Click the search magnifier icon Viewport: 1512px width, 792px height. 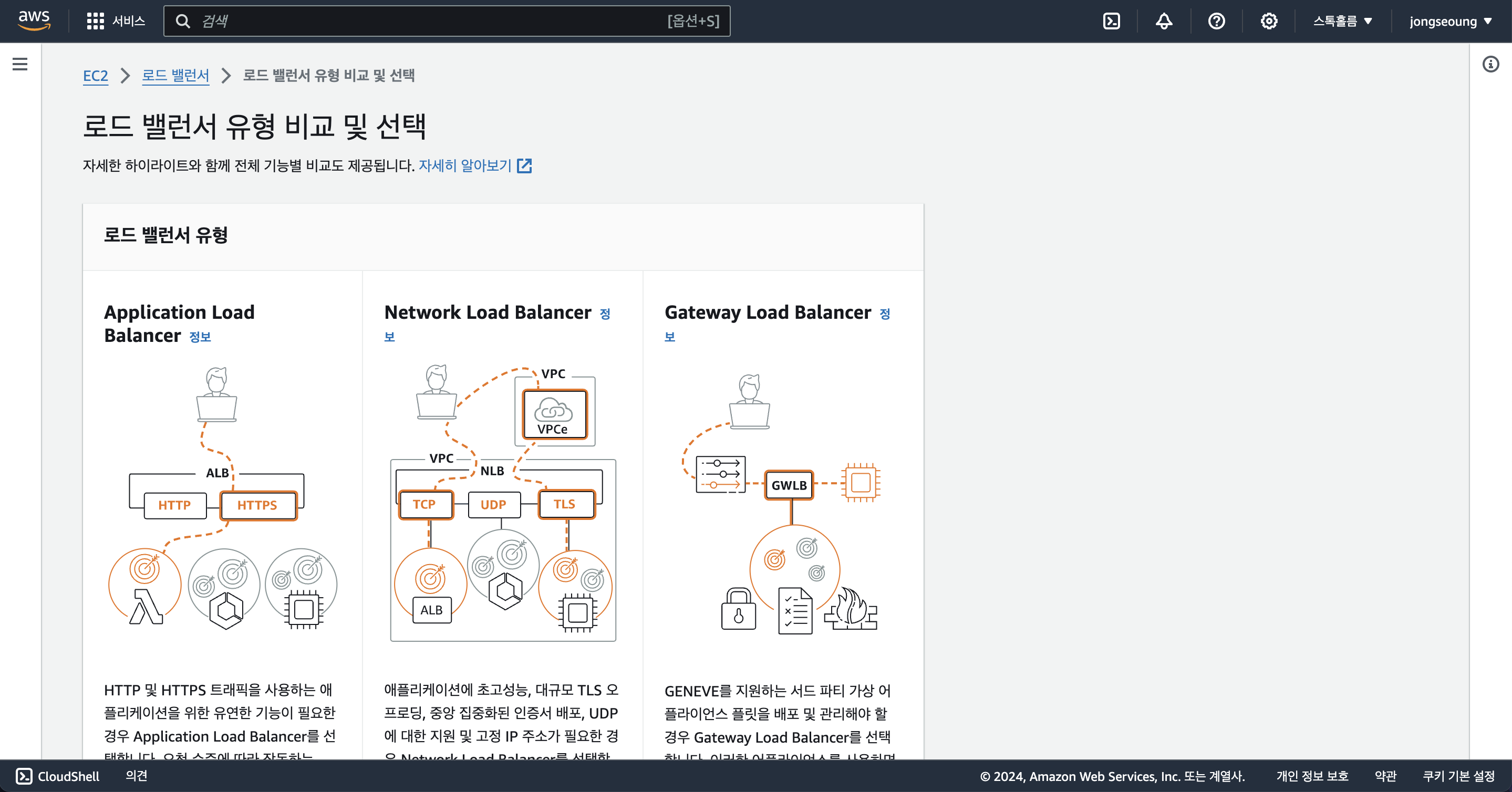[x=182, y=21]
